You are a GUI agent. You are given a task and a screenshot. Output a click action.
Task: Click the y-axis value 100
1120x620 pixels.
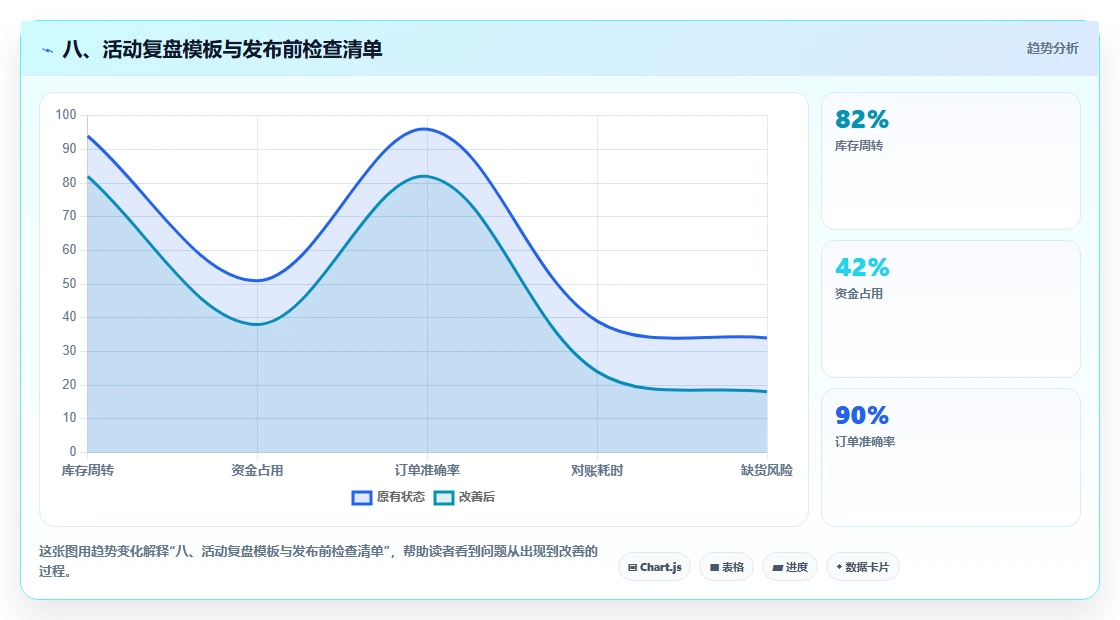[66, 115]
